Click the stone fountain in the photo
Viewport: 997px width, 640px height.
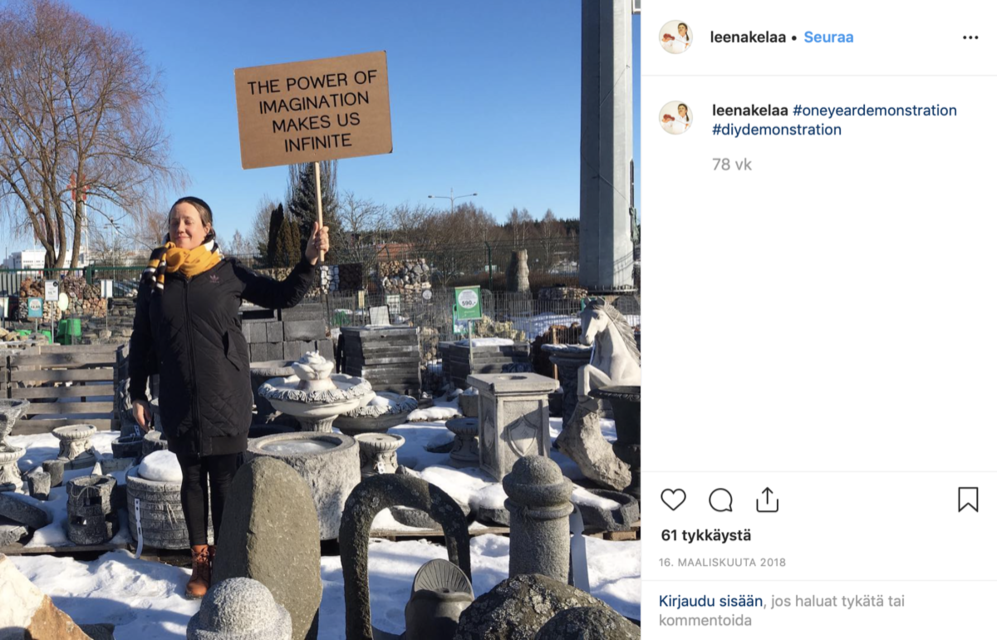tap(316, 391)
